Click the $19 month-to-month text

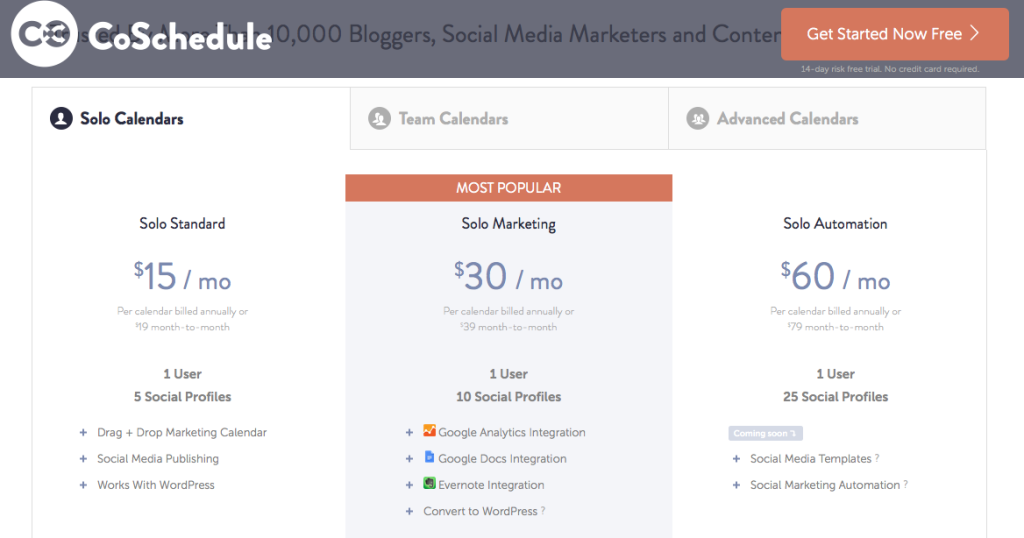tap(182, 327)
